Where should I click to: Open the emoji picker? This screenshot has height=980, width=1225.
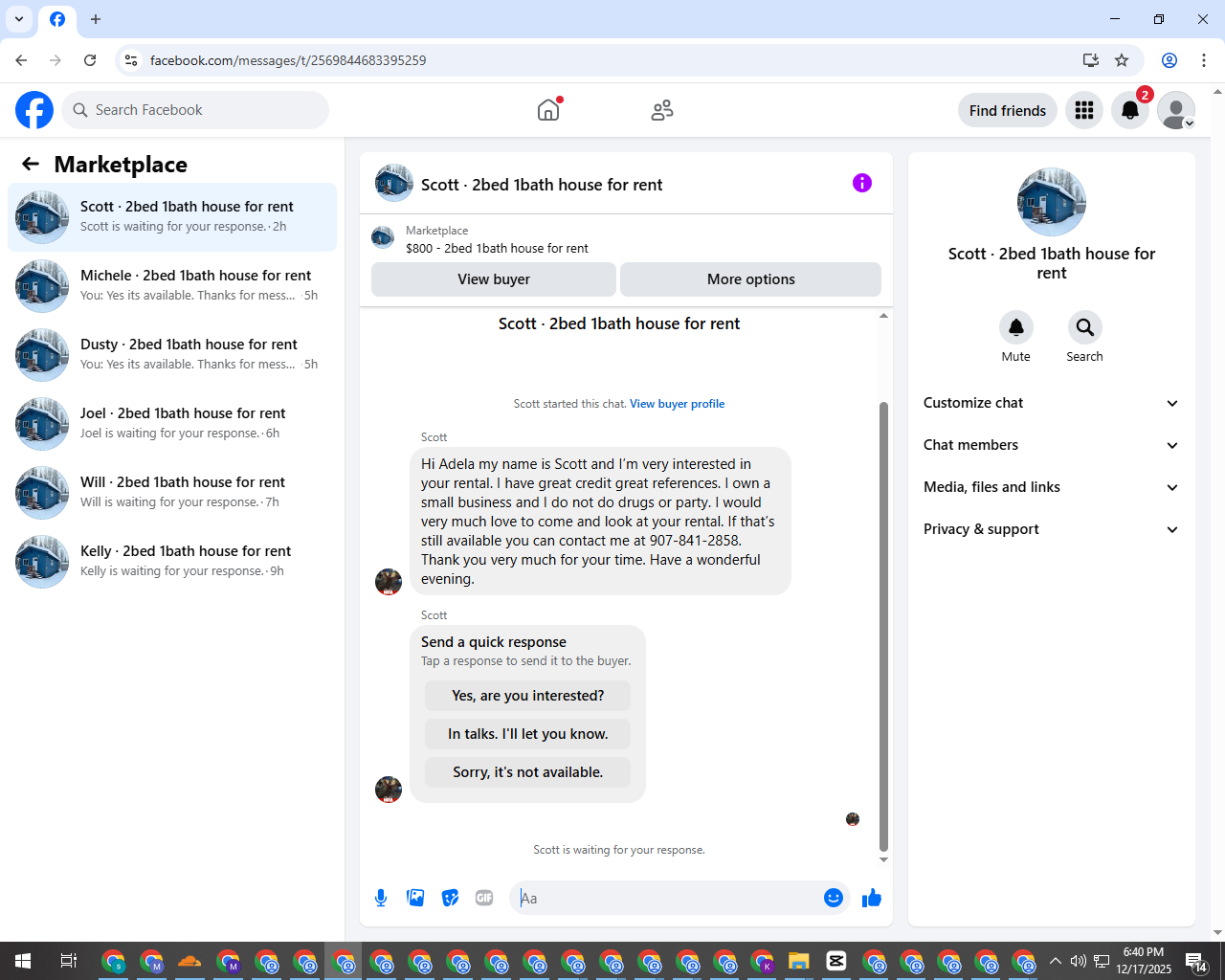pyautogui.click(x=834, y=898)
